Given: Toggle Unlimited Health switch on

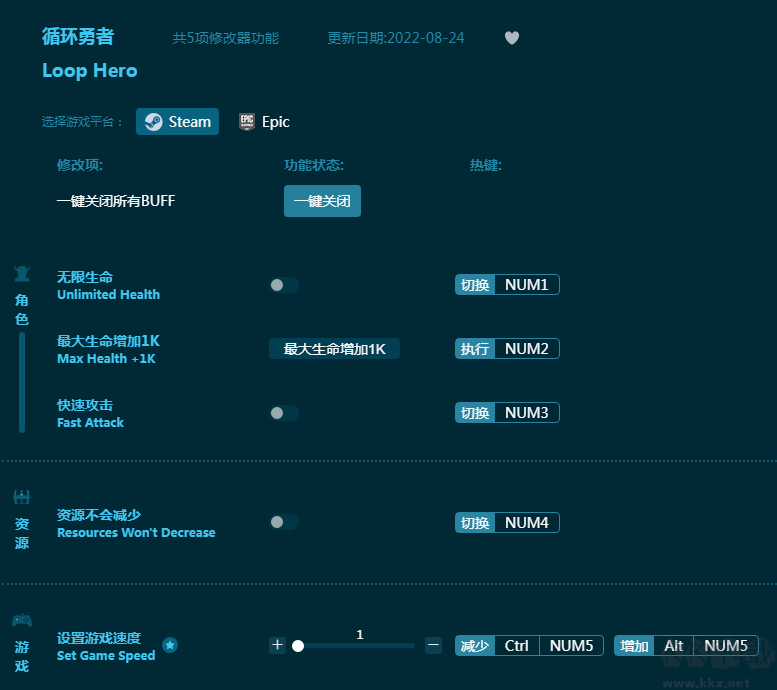Looking at the screenshot, I should pos(284,285).
